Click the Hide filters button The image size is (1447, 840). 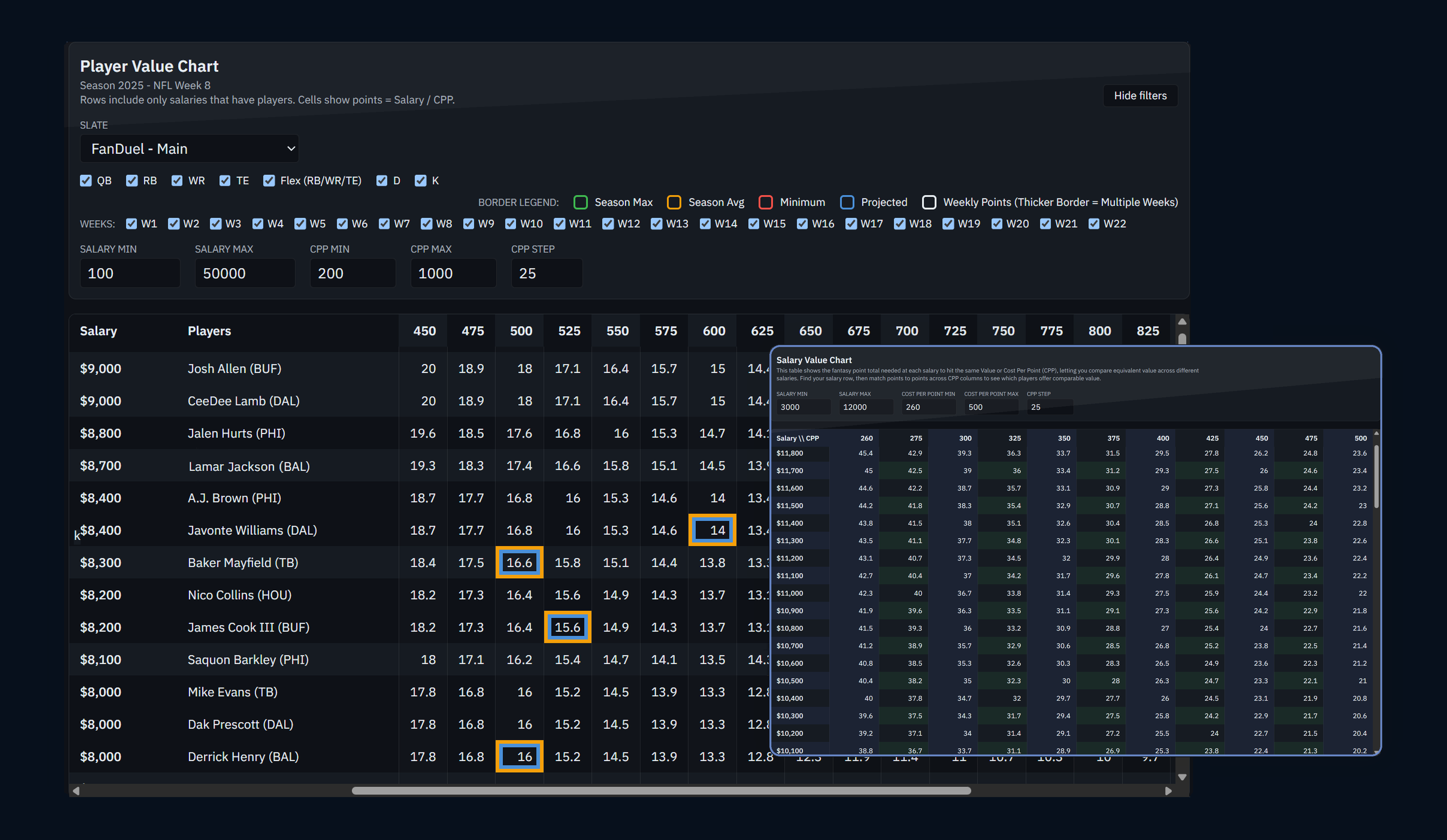pyautogui.click(x=1140, y=95)
